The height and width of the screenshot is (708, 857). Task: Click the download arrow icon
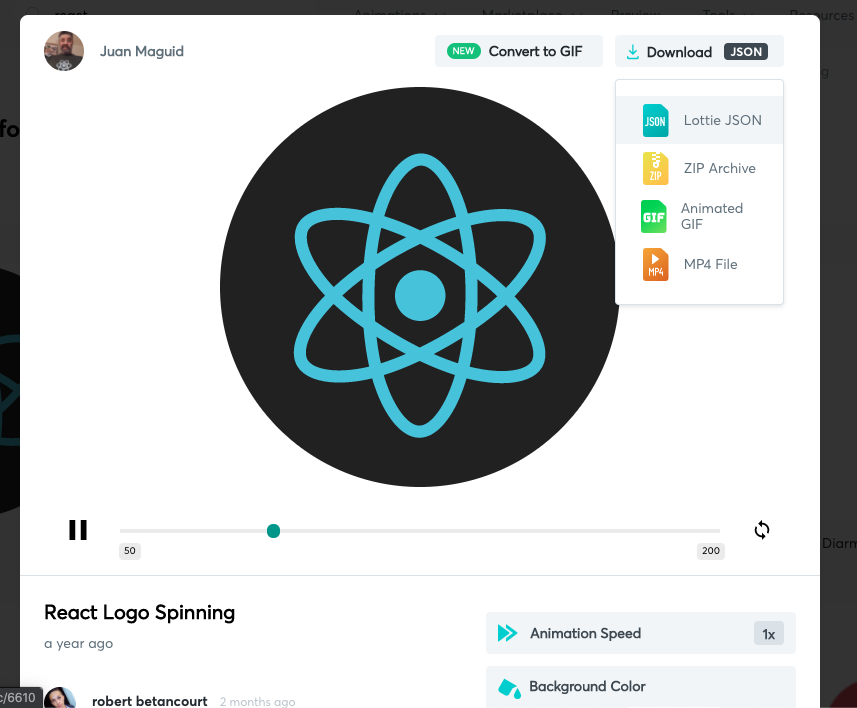[631, 51]
